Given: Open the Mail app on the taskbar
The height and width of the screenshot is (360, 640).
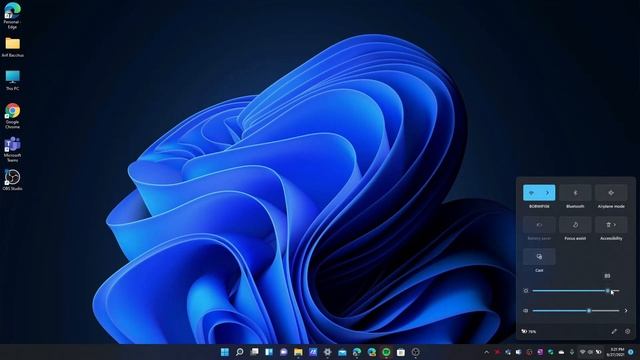Looking at the screenshot, I should click(342, 352).
